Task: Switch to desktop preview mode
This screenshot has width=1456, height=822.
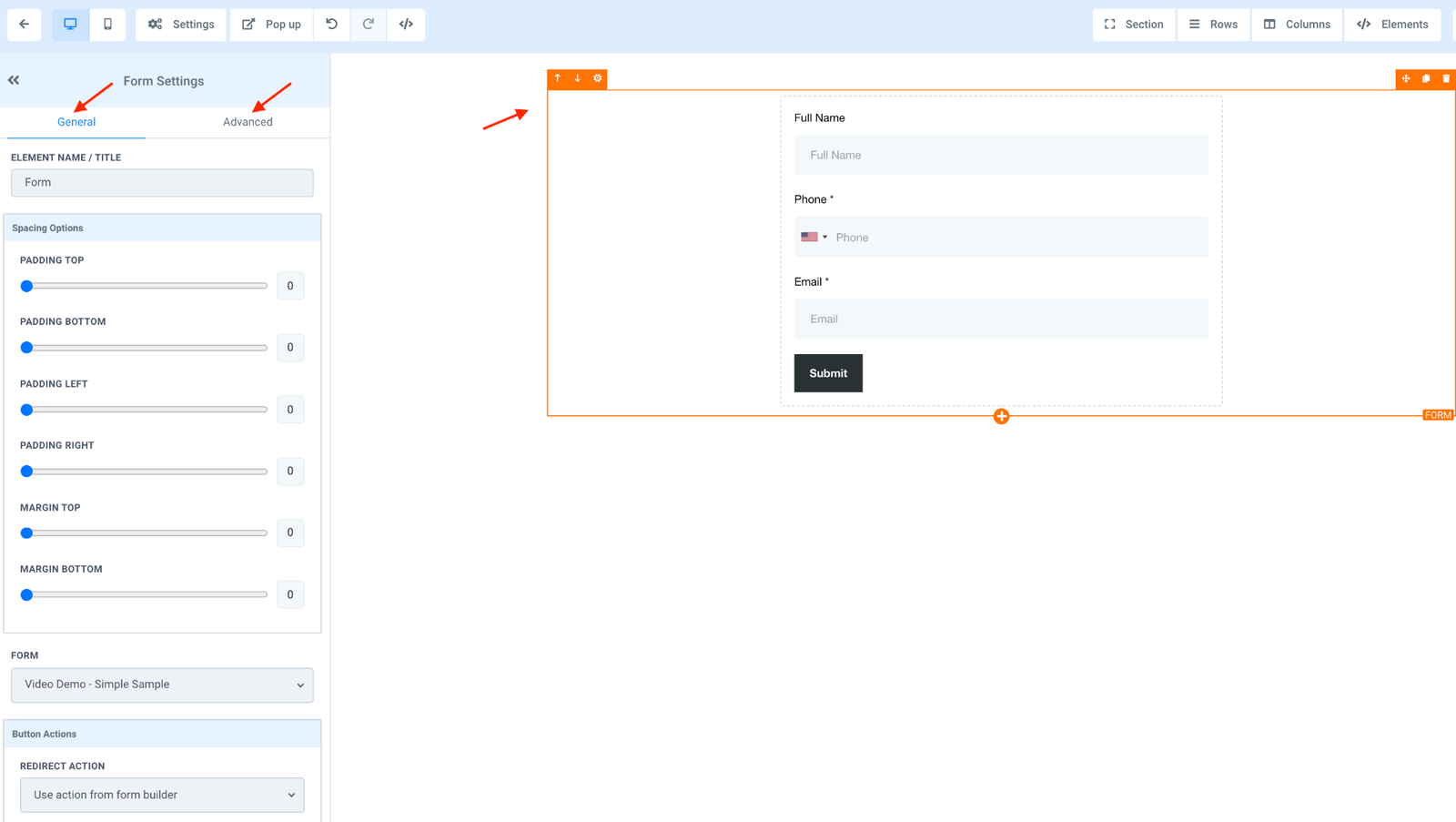Action: click(x=70, y=25)
